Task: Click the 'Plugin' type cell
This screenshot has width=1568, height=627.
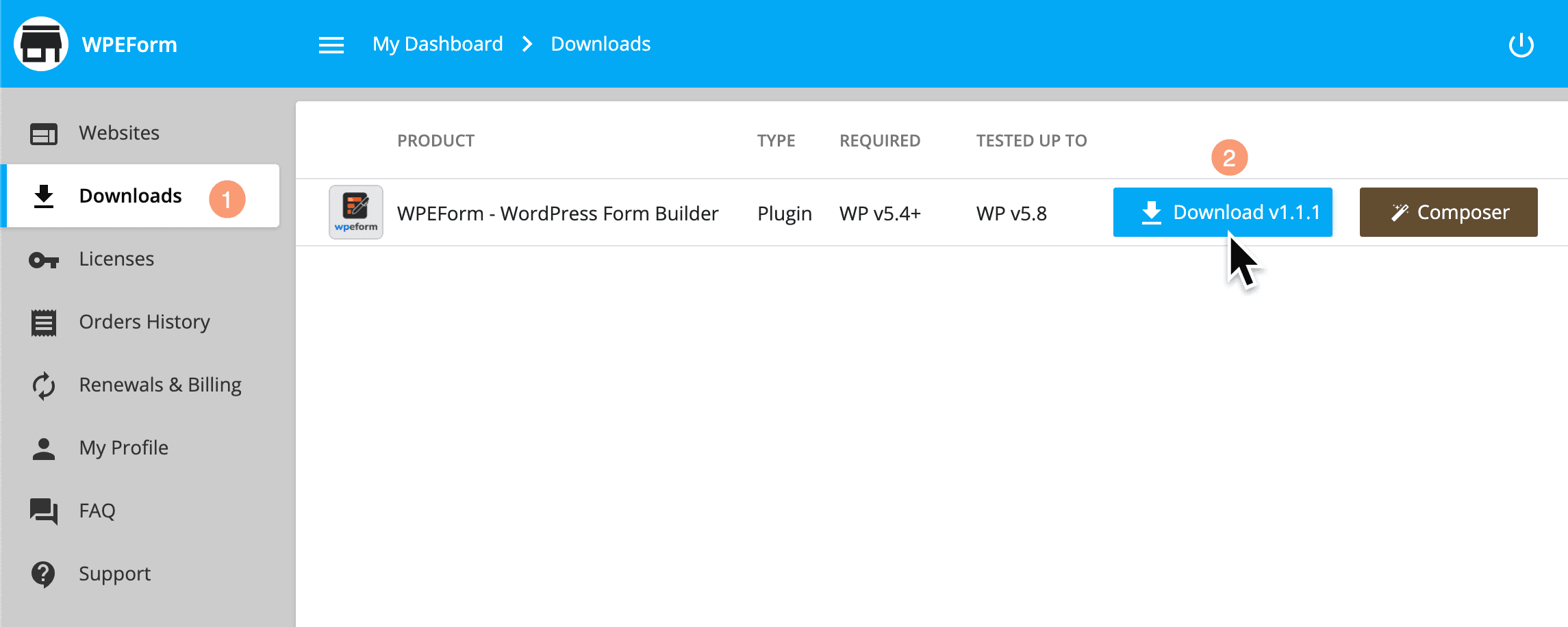Action: (785, 214)
